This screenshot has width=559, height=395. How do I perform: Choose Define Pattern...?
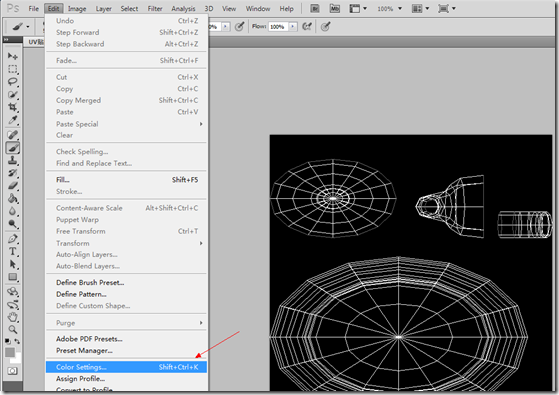(126, 294)
